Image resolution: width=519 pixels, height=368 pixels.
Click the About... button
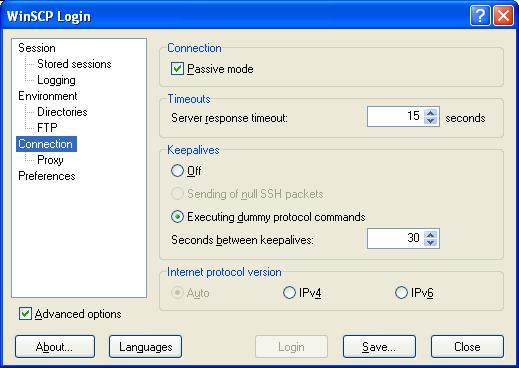[x=55, y=347]
